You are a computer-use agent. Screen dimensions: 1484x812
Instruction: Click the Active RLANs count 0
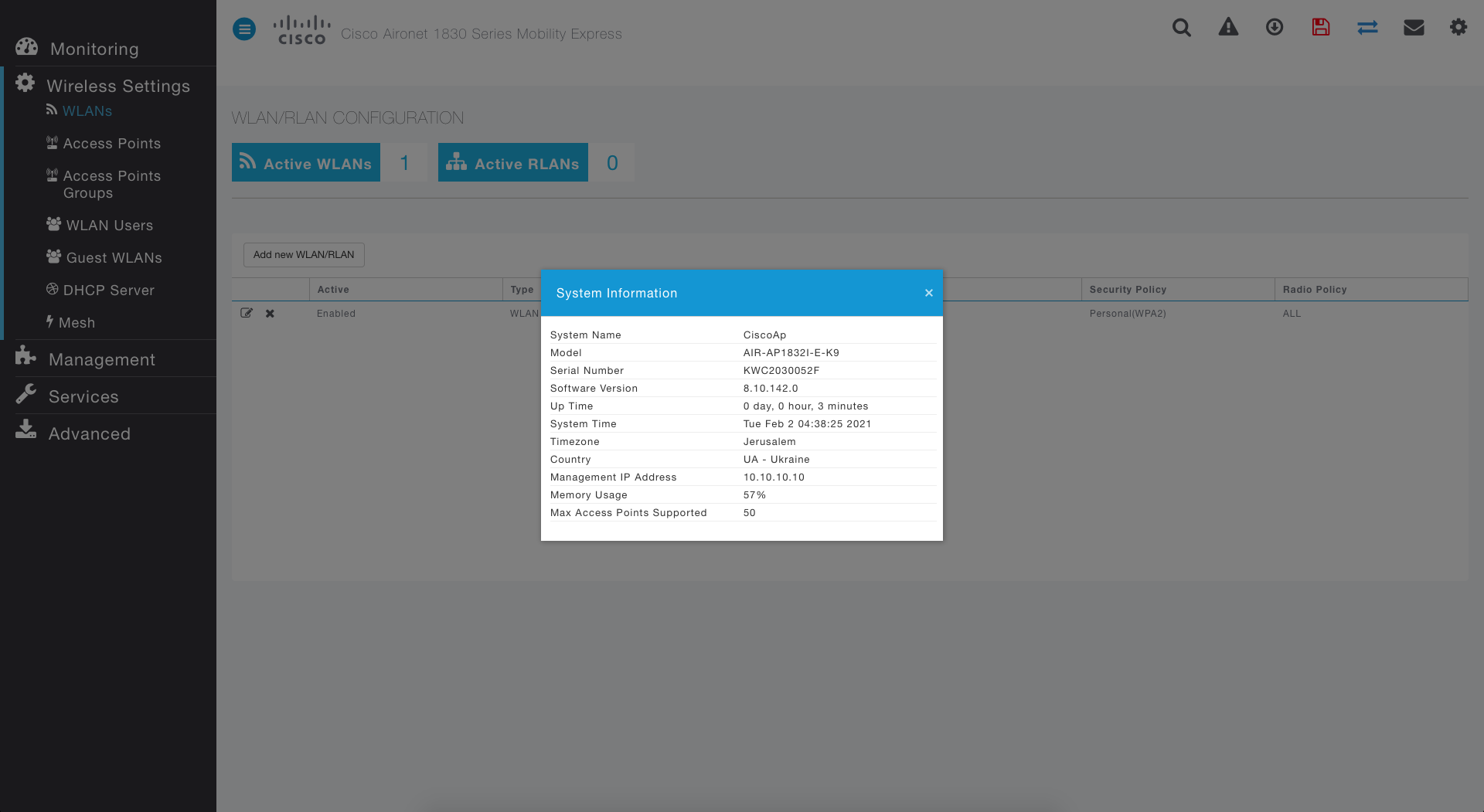coord(612,162)
